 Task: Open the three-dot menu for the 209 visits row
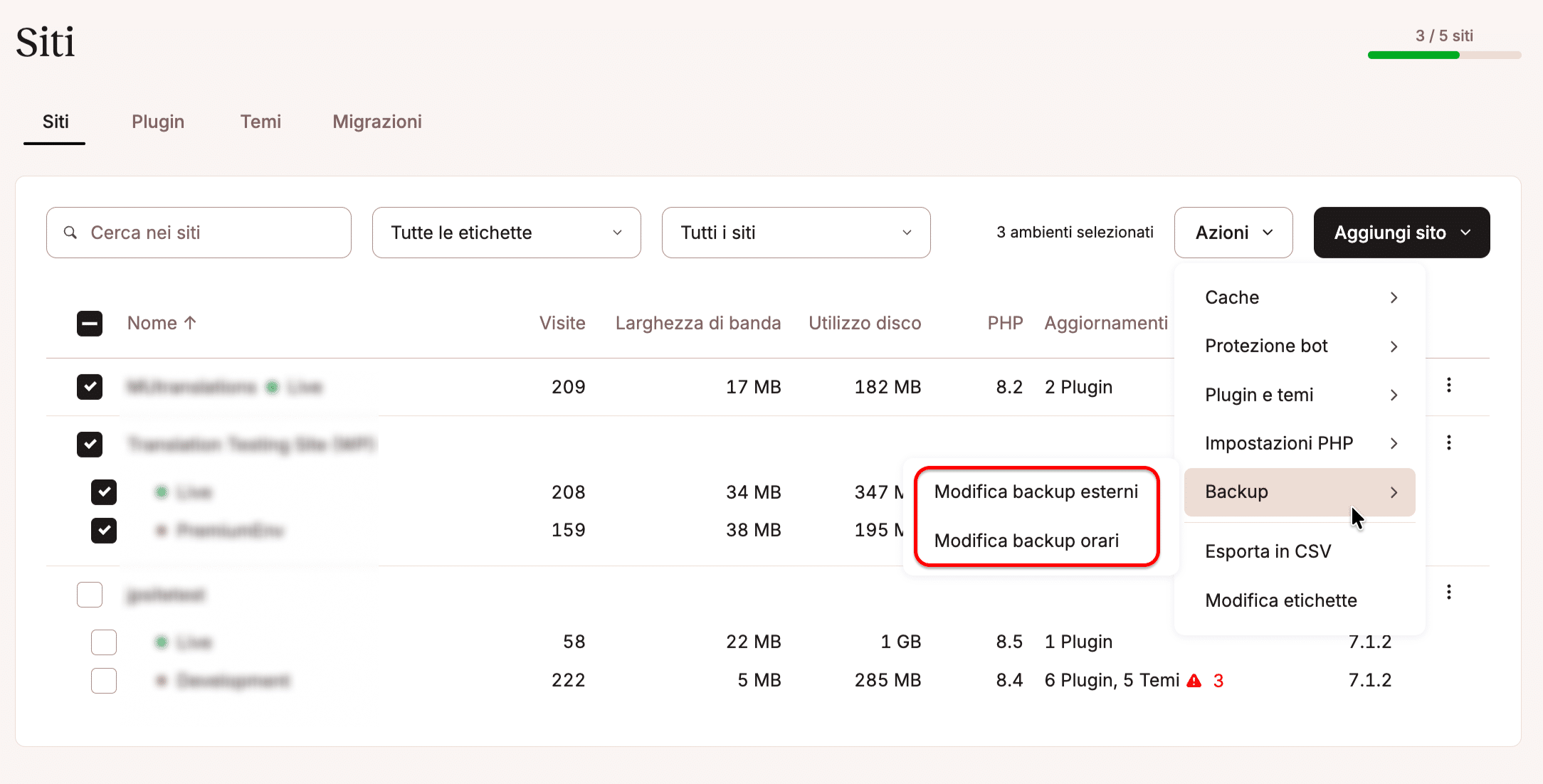1449,386
